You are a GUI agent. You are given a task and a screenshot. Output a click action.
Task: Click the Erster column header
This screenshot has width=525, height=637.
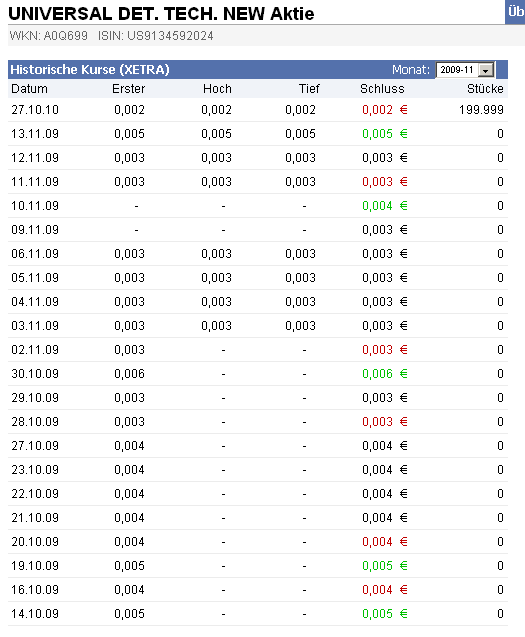click(128, 89)
